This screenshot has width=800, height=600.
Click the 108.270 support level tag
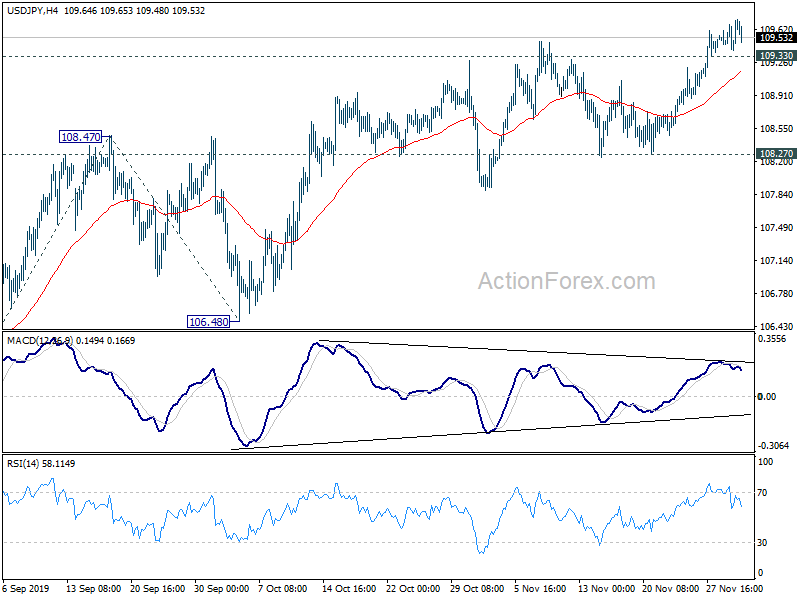(776, 154)
